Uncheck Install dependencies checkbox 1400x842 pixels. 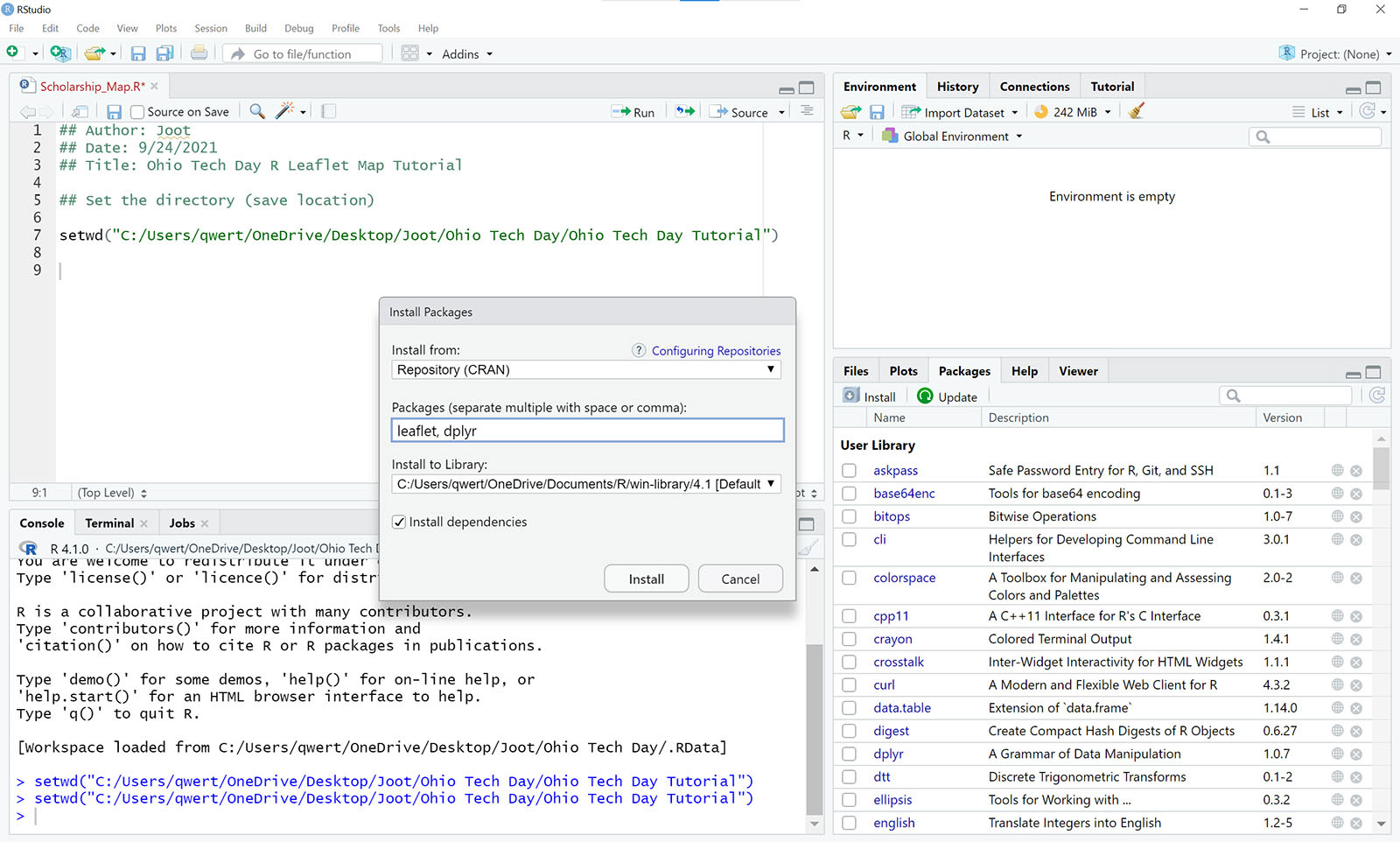(x=399, y=522)
